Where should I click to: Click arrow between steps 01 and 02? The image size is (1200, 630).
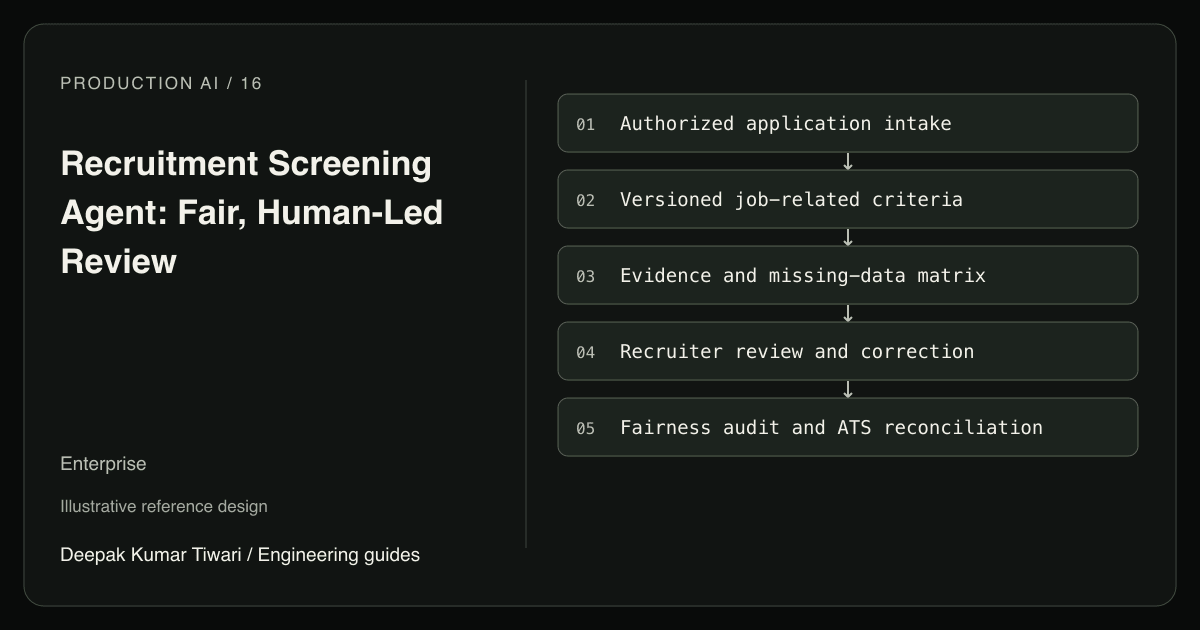[848, 161]
